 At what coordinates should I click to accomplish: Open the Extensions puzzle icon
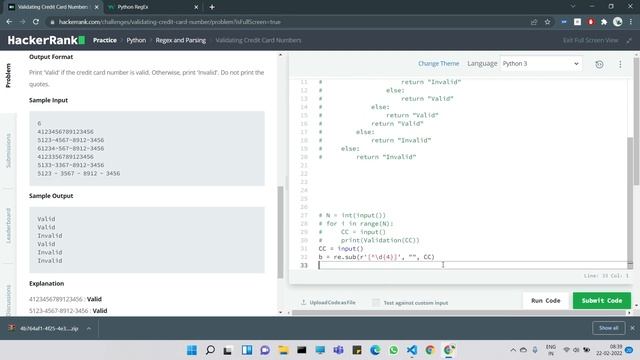pos(604,22)
